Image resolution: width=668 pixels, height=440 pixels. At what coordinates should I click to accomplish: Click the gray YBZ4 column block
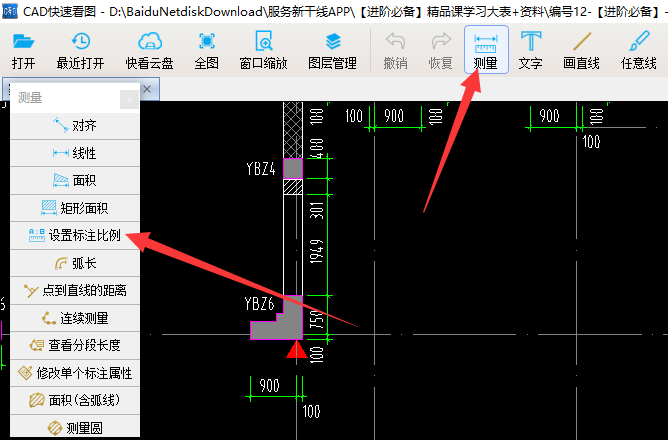point(293,168)
